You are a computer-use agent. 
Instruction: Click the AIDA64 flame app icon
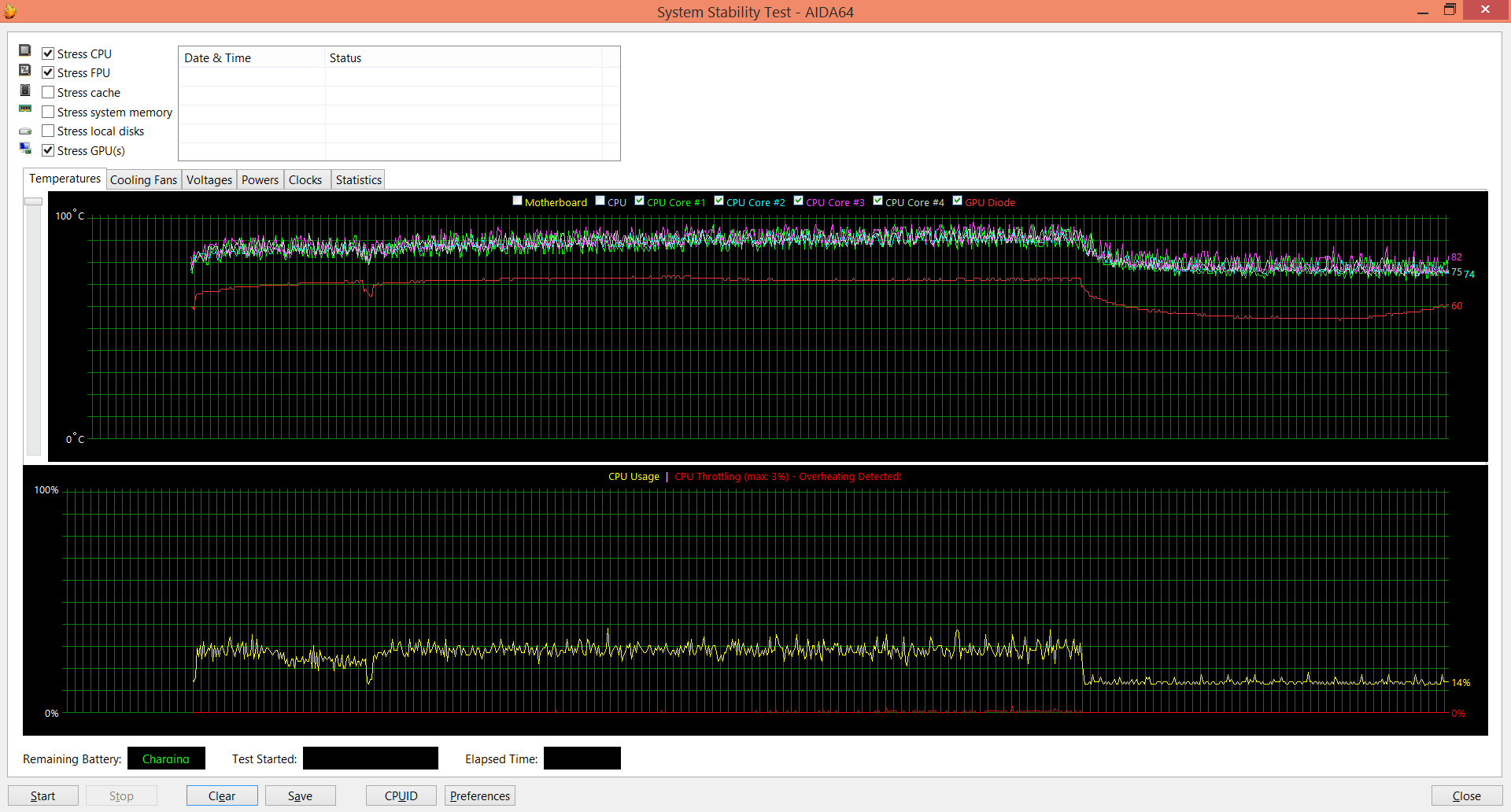pos(10,11)
